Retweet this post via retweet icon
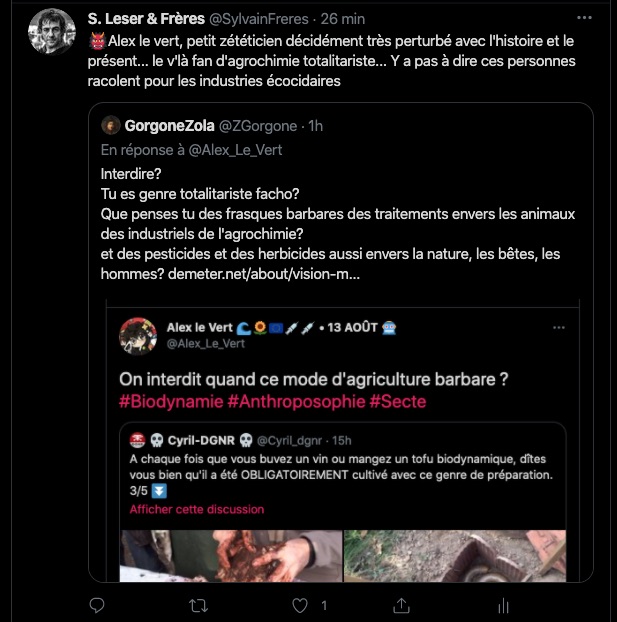This screenshot has width=617, height=622. (199, 605)
